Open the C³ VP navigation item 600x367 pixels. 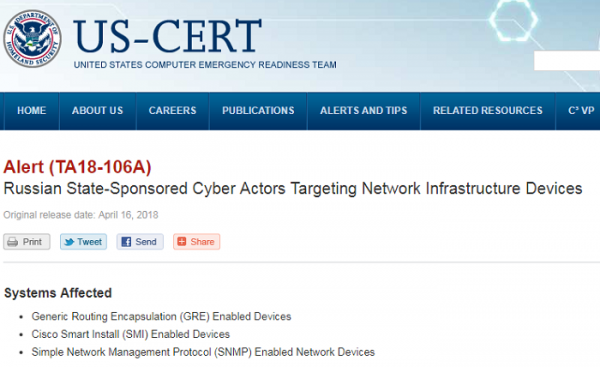click(581, 111)
